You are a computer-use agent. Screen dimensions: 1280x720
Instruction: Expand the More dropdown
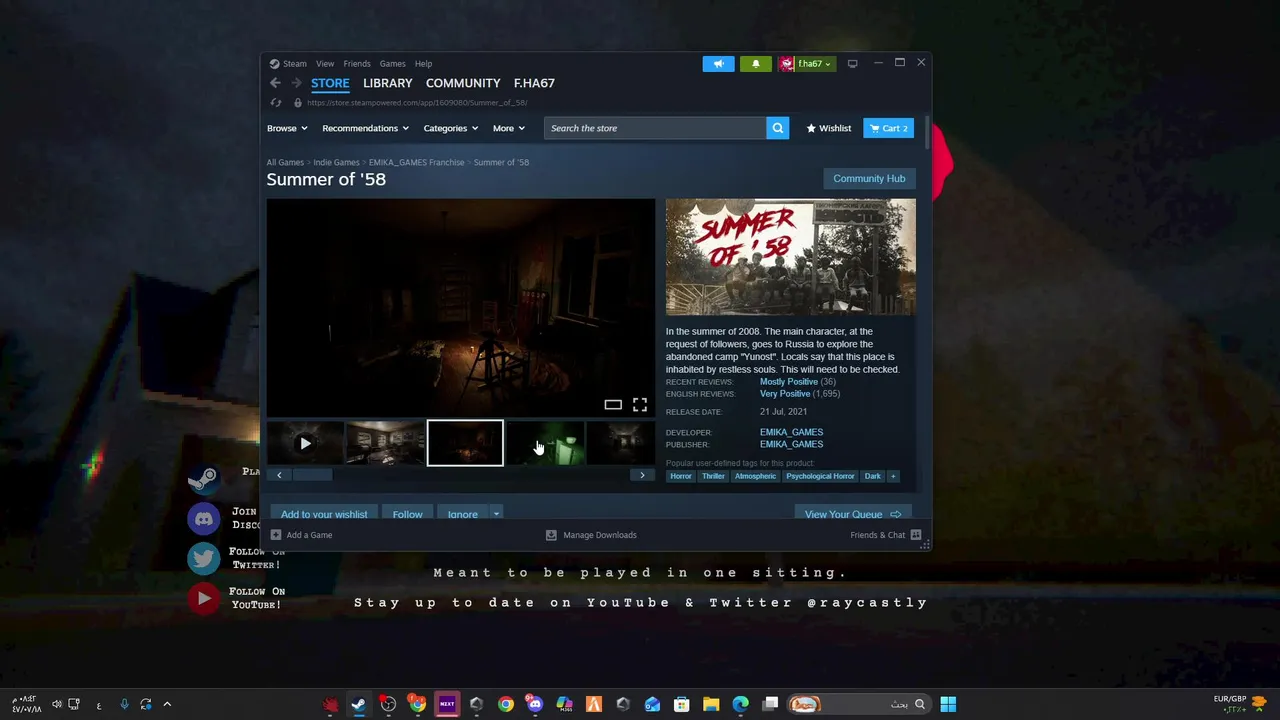coord(508,128)
